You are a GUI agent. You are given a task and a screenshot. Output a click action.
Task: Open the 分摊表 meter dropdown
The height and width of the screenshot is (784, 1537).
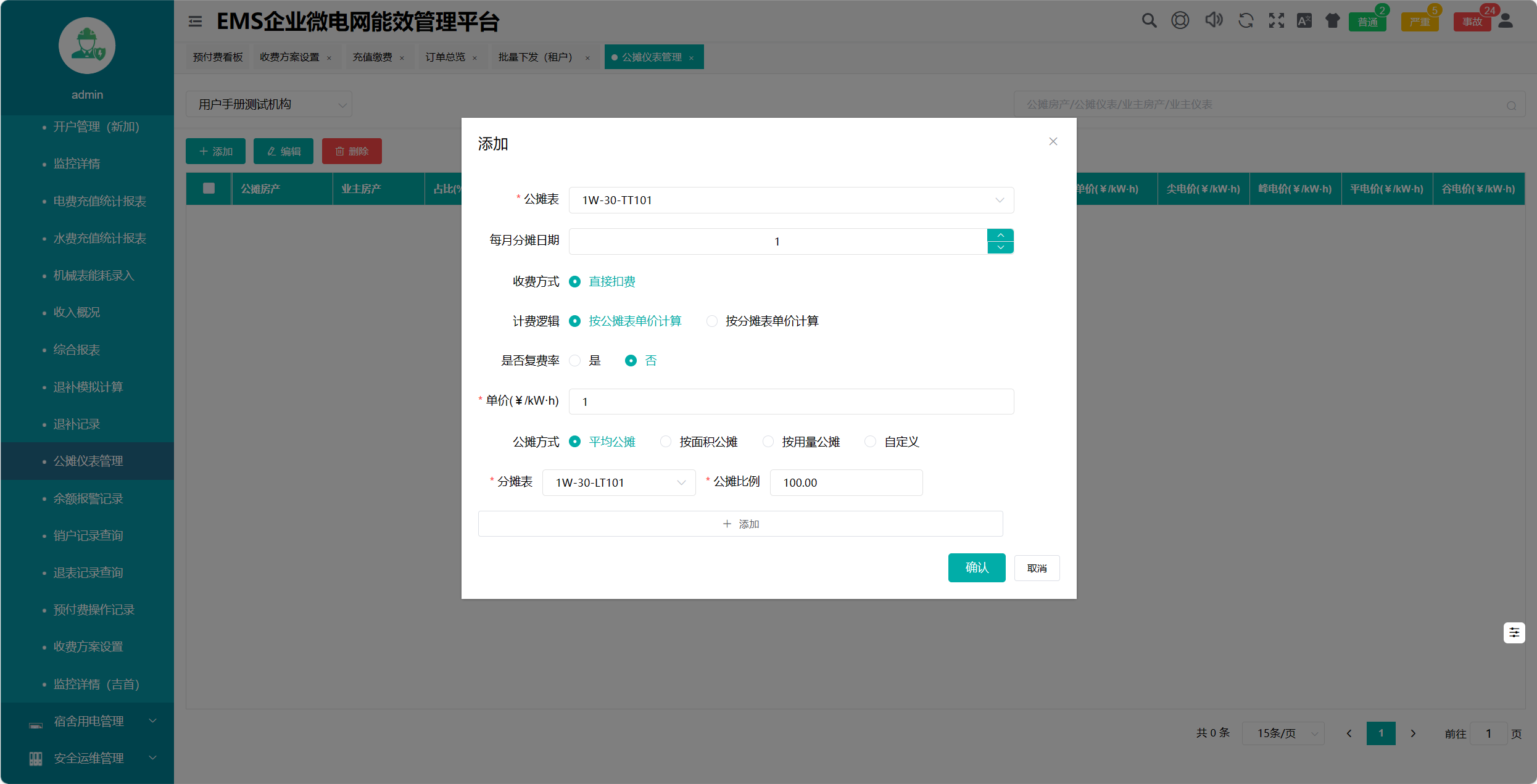[619, 482]
